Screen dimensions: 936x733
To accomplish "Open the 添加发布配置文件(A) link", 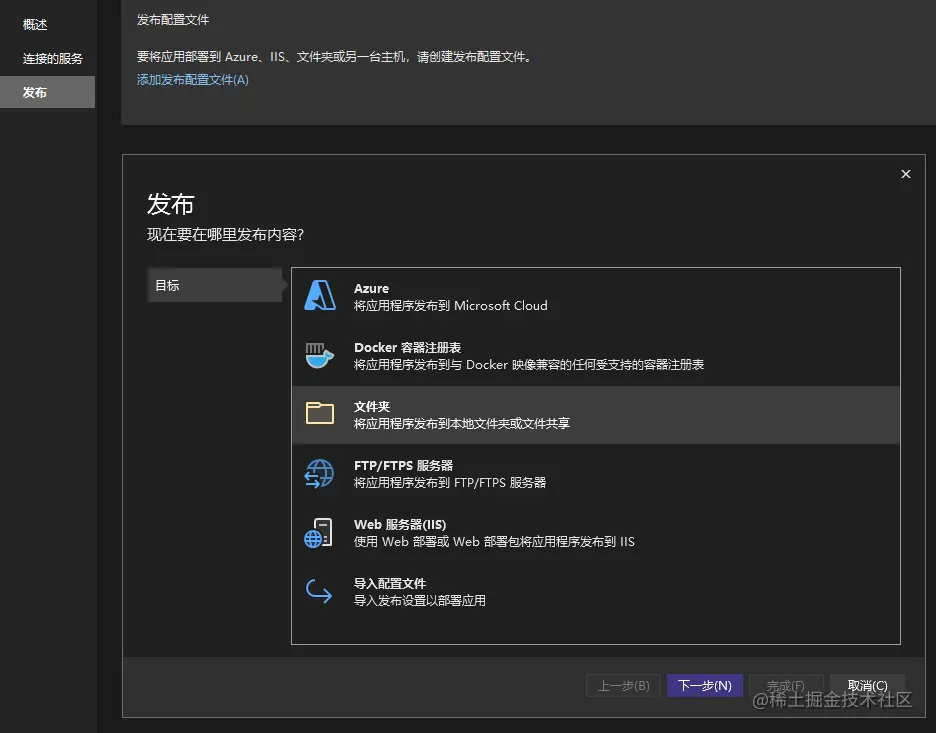I will click(x=192, y=77).
